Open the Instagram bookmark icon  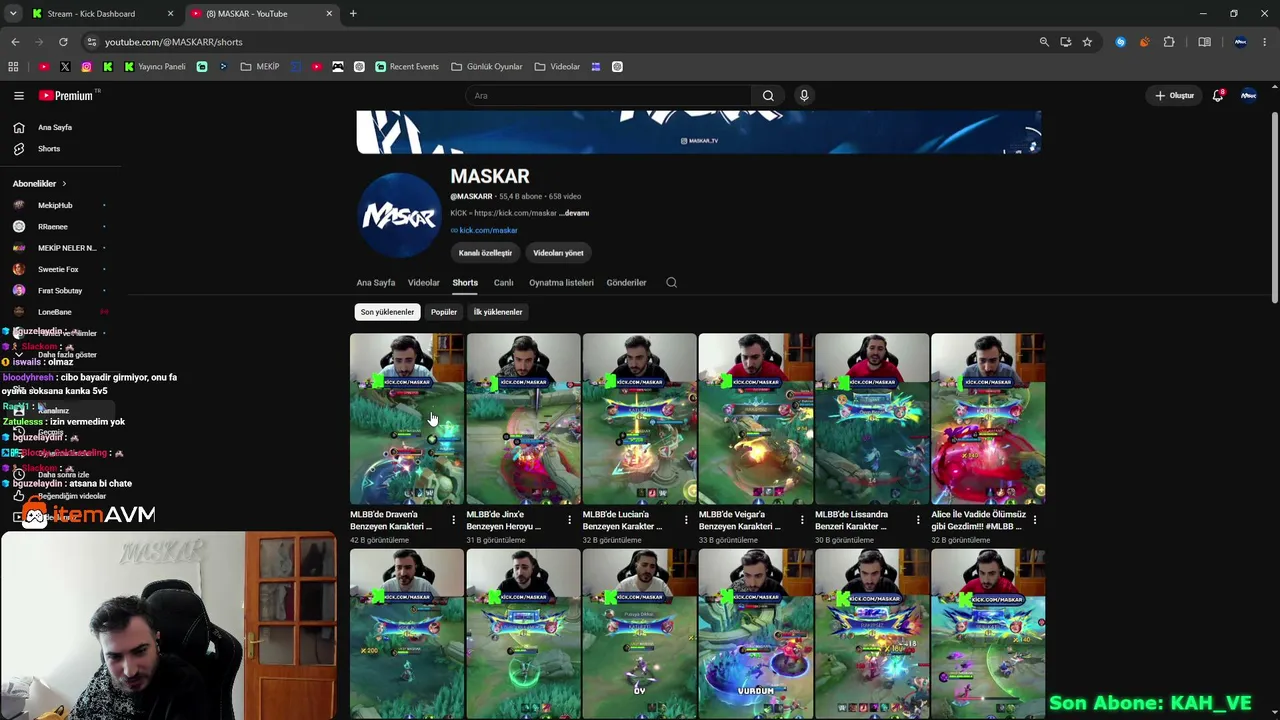coord(87,67)
